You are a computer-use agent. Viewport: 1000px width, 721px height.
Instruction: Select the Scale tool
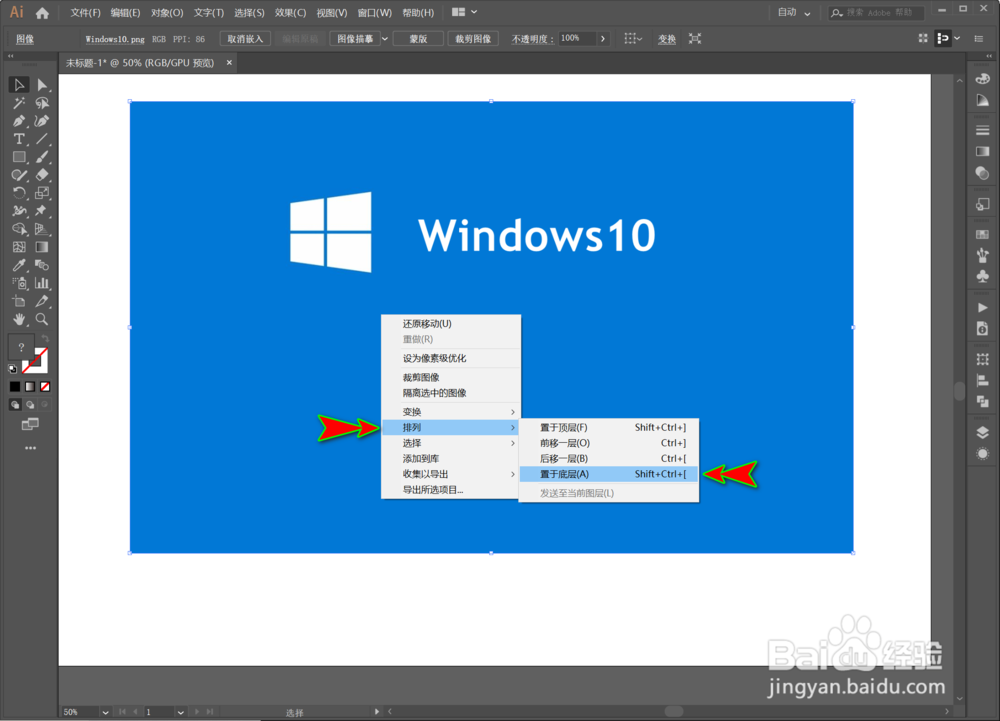click(42, 193)
